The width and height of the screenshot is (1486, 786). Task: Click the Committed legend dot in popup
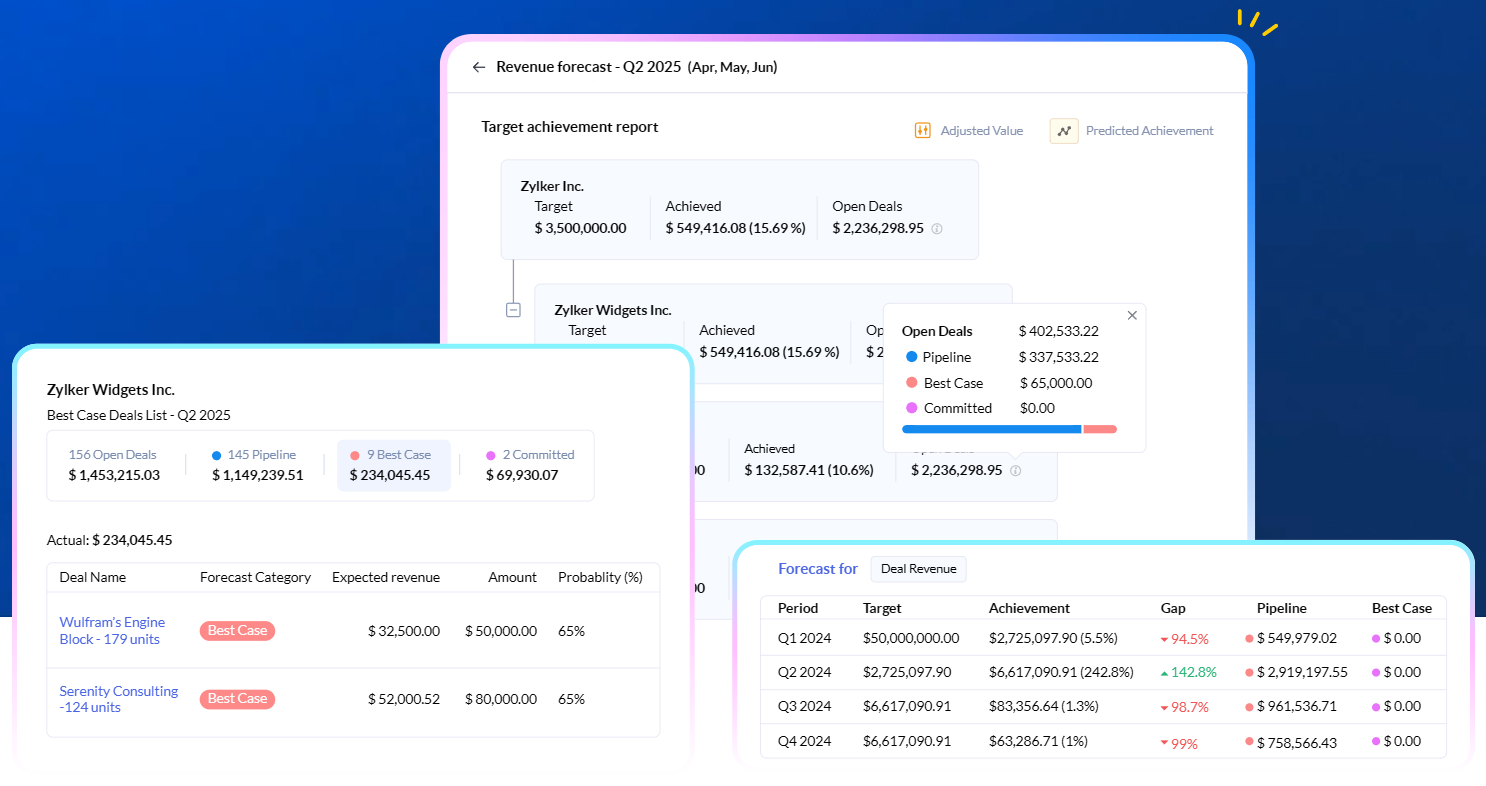[911, 408]
